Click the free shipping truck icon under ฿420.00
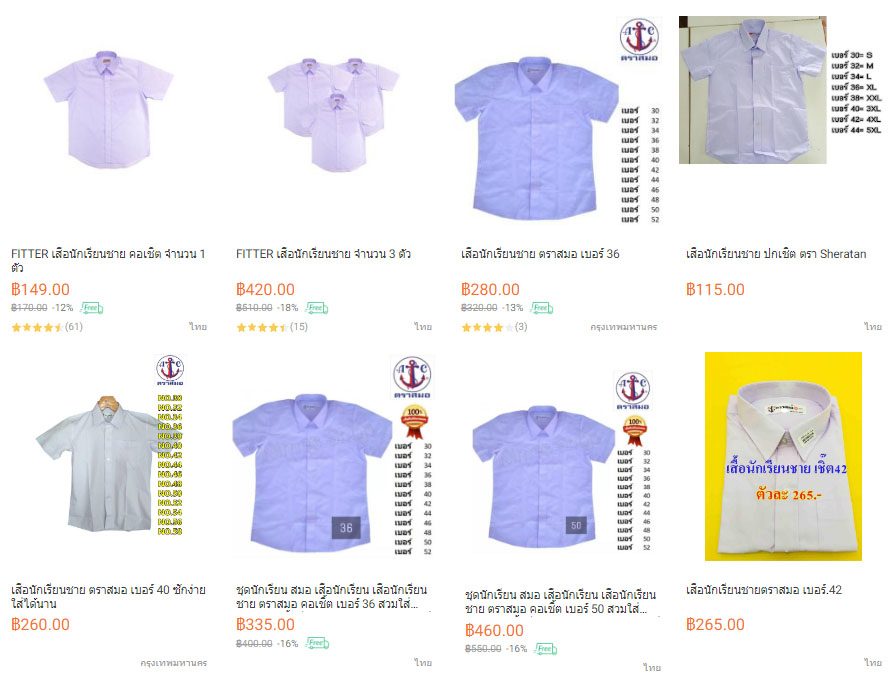894x679 pixels. (316, 308)
